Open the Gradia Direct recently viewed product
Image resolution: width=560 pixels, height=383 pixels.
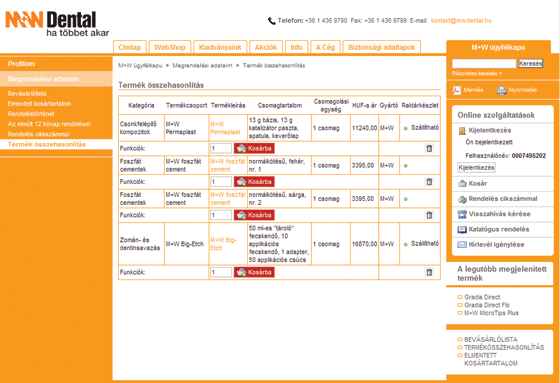click(x=482, y=297)
